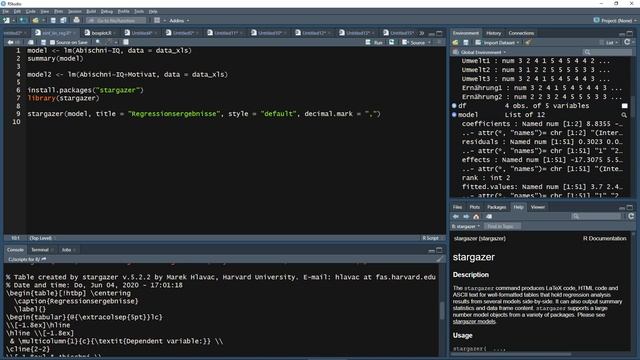Click the Load workspace icon in Environment
This screenshot has height=360, width=640.
(x=456, y=42)
